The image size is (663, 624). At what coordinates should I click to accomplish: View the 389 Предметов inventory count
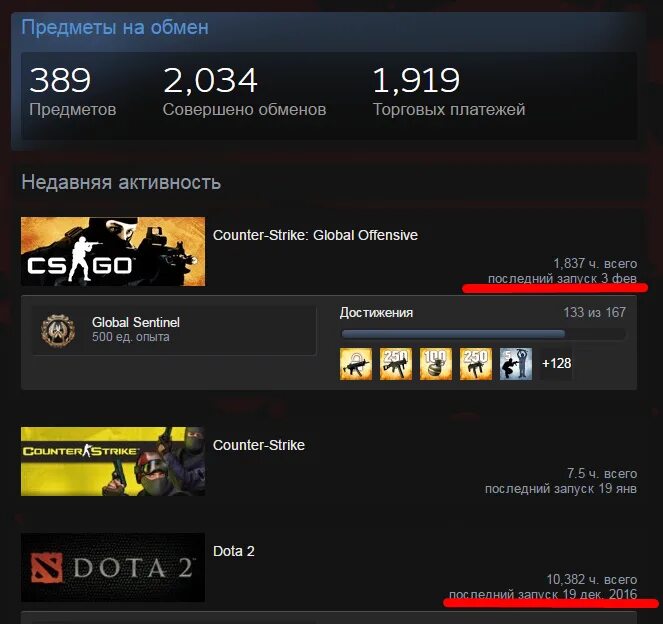point(72,92)
